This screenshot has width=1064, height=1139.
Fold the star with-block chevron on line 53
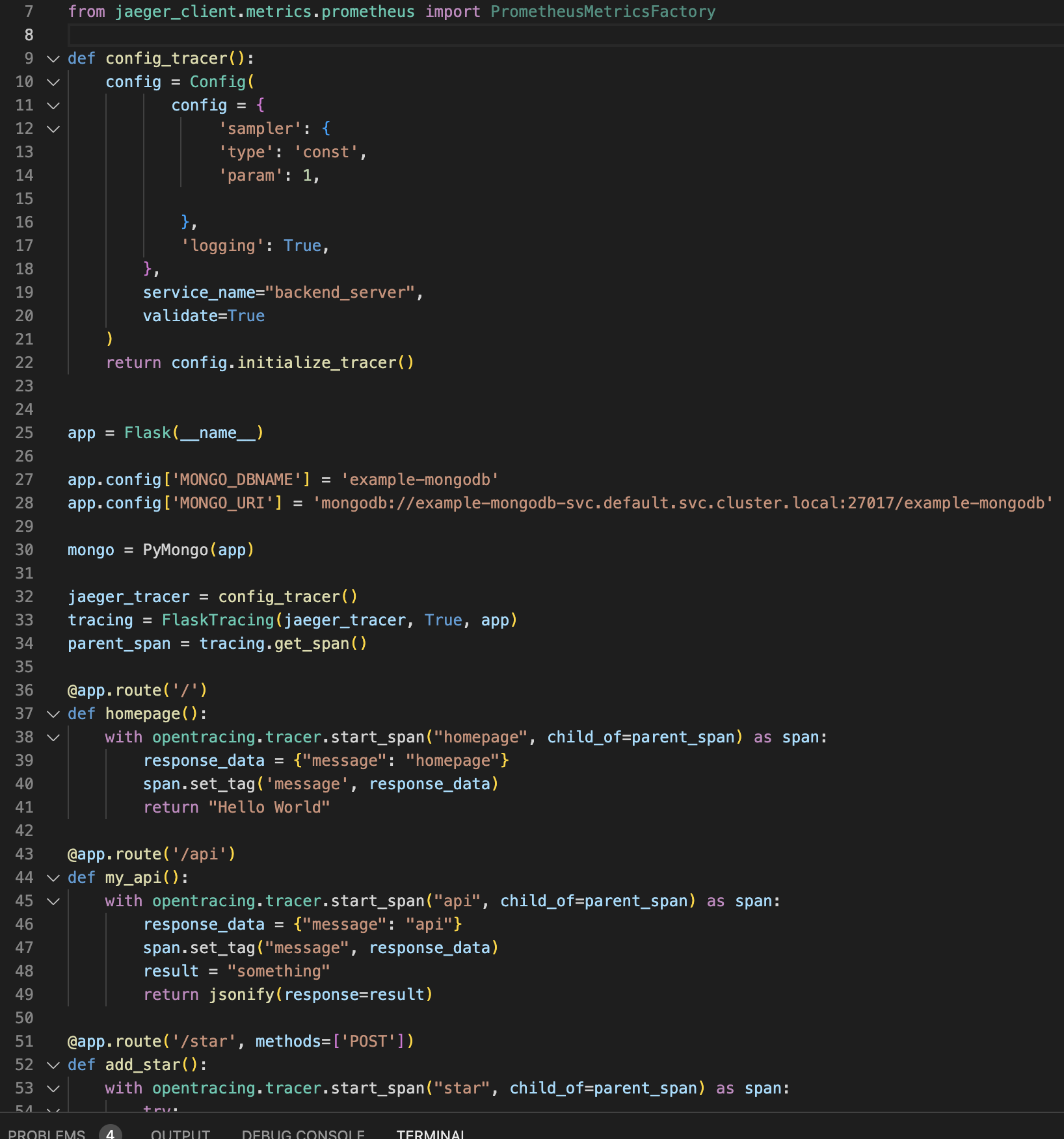coord(53,1088)
